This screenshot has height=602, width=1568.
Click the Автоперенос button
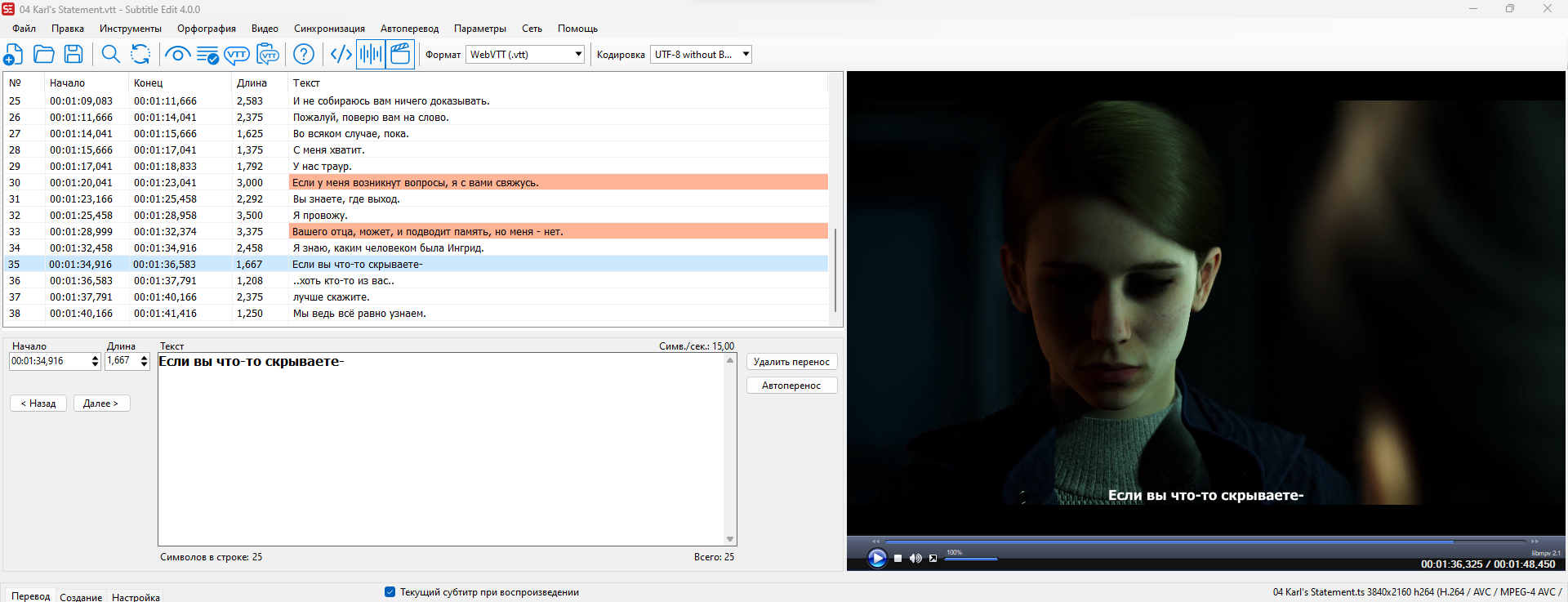(x=791, y=386)
